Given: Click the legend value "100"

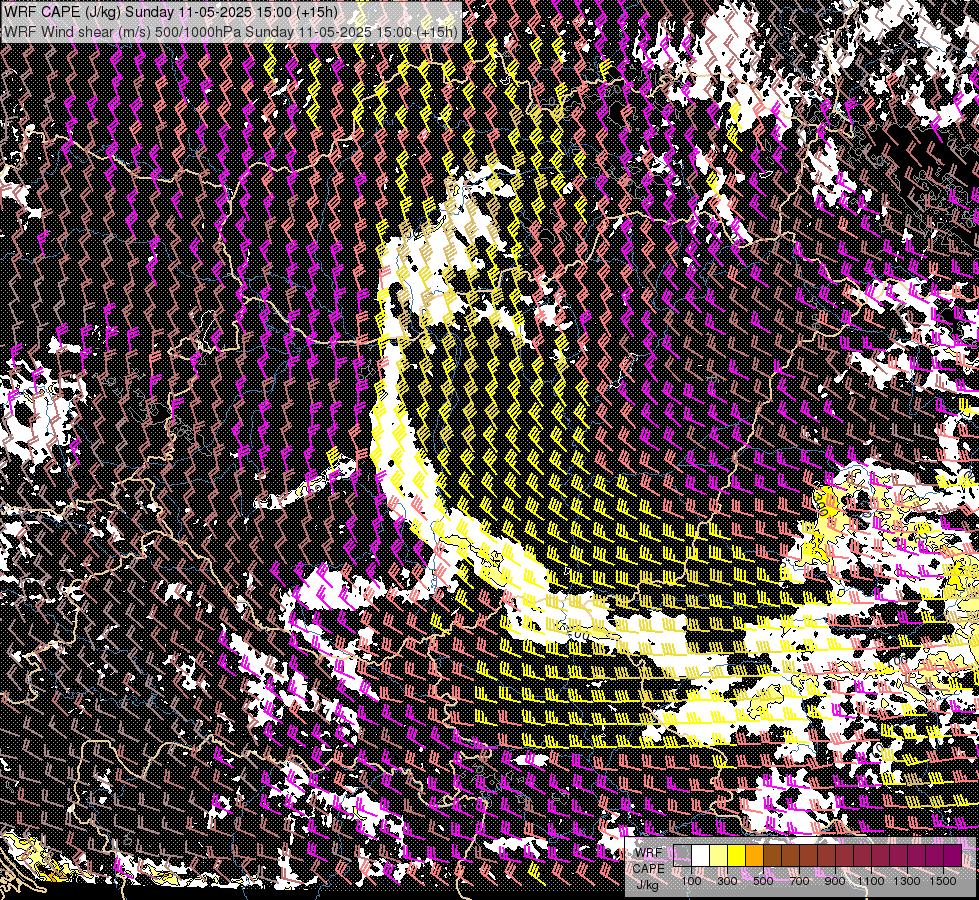Looking at the screenshot, I should coord(691,881).
